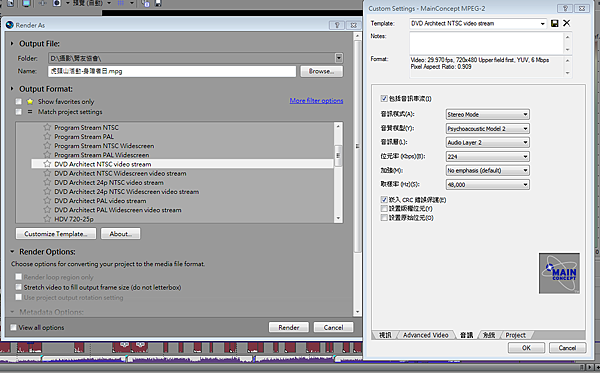Image resolution: width=600 pixels, height=373 pixels.
Task: Star DVD Architect 24p NTSC video stream
Action: 47,182
